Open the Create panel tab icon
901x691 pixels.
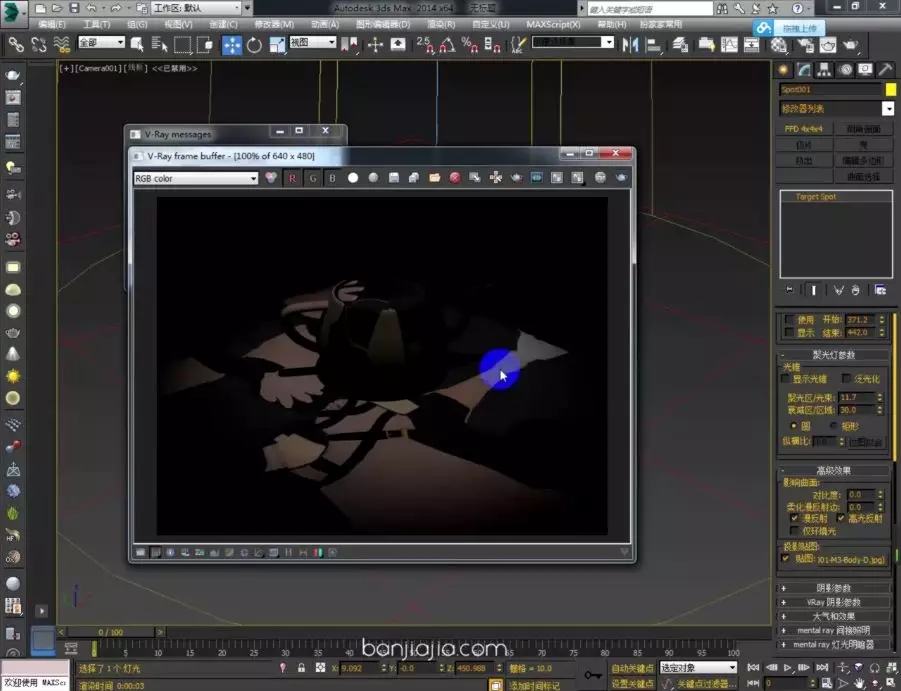pyautogui.click(x=783, y=70)
